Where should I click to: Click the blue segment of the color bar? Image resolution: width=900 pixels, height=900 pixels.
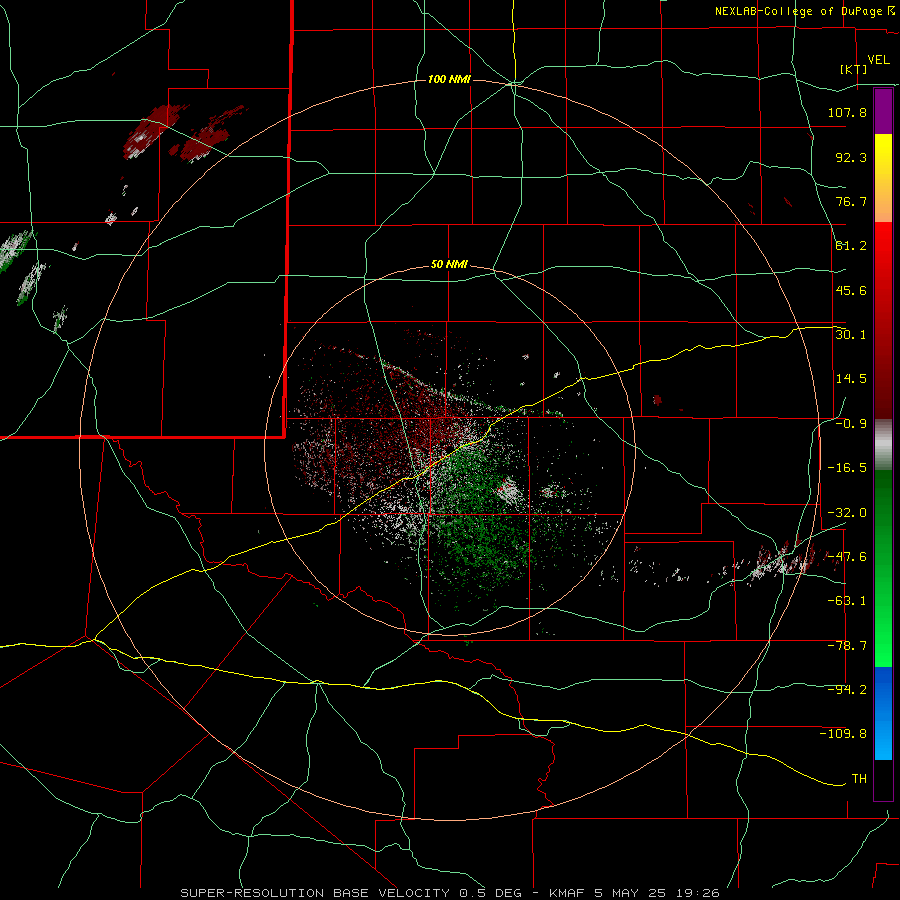pyautogui.click(x=883, y=713)
